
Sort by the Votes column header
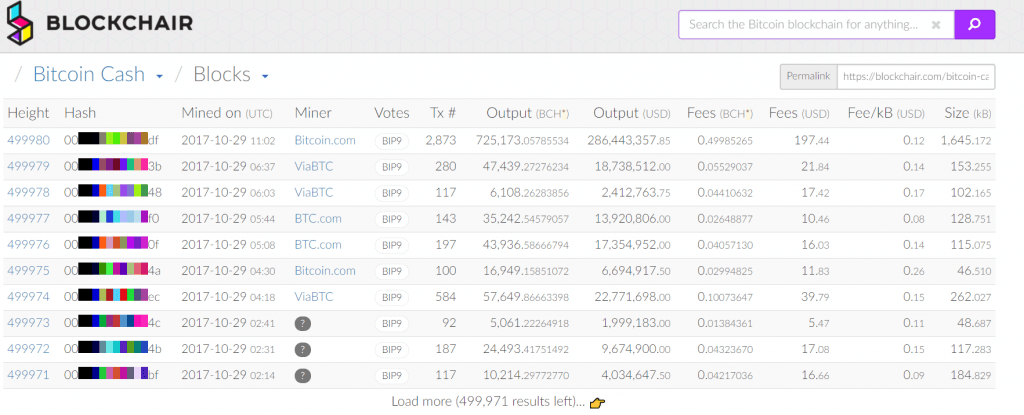(x=392, y=113)
